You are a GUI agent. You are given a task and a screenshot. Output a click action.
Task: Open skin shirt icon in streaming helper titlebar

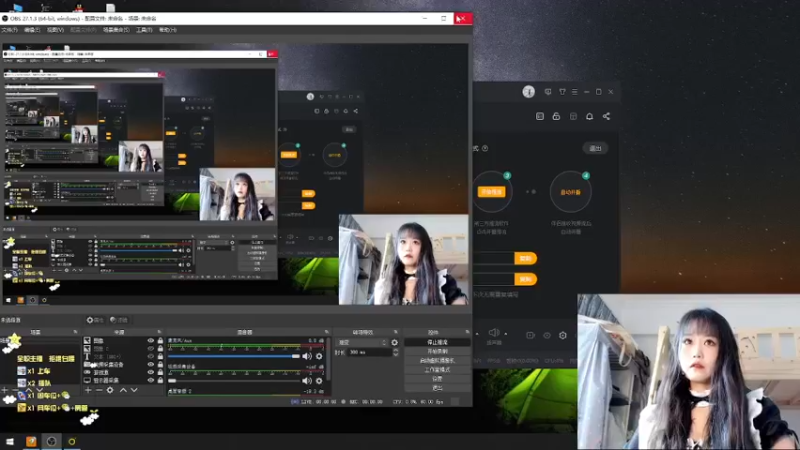pyautogui.click(x=562, y=92)
